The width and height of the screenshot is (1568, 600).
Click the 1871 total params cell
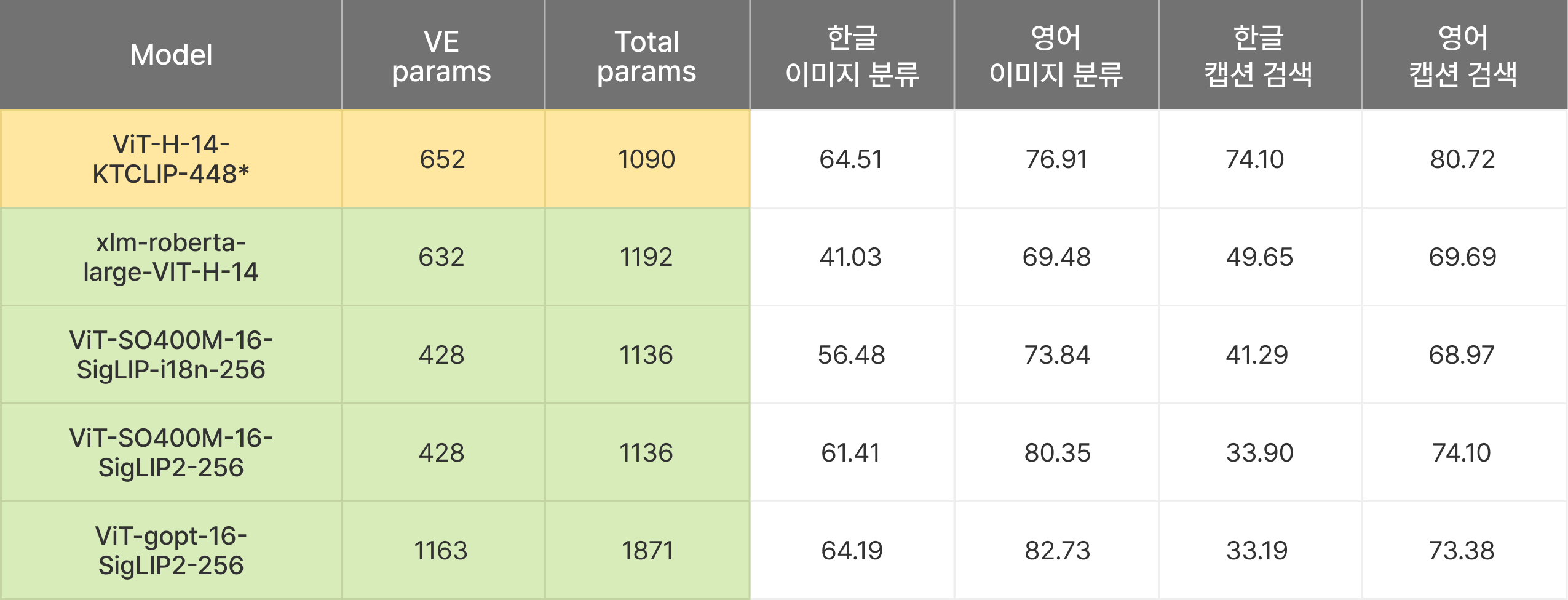[x=647, y=550]
